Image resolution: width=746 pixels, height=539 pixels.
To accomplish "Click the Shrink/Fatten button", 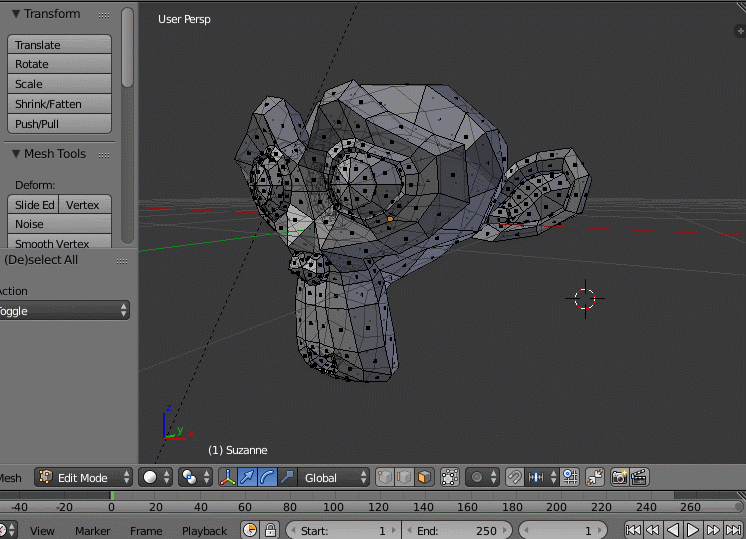I will 59,104.
